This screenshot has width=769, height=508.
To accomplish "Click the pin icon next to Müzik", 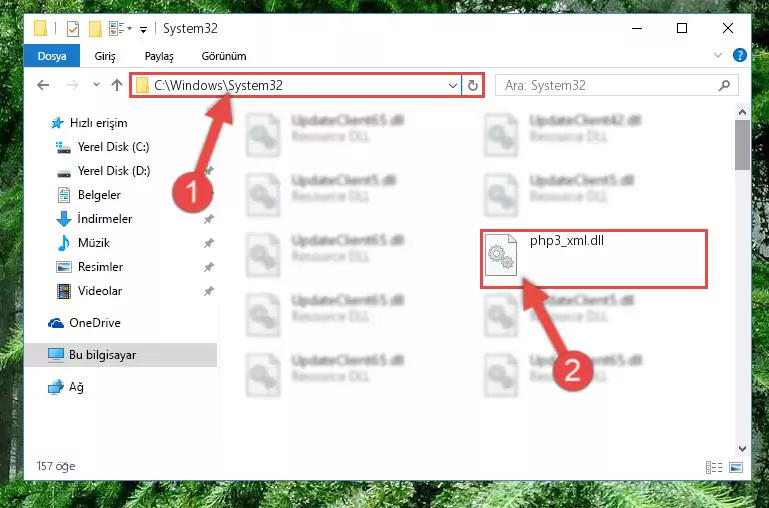I will click(x=208, y=243).
